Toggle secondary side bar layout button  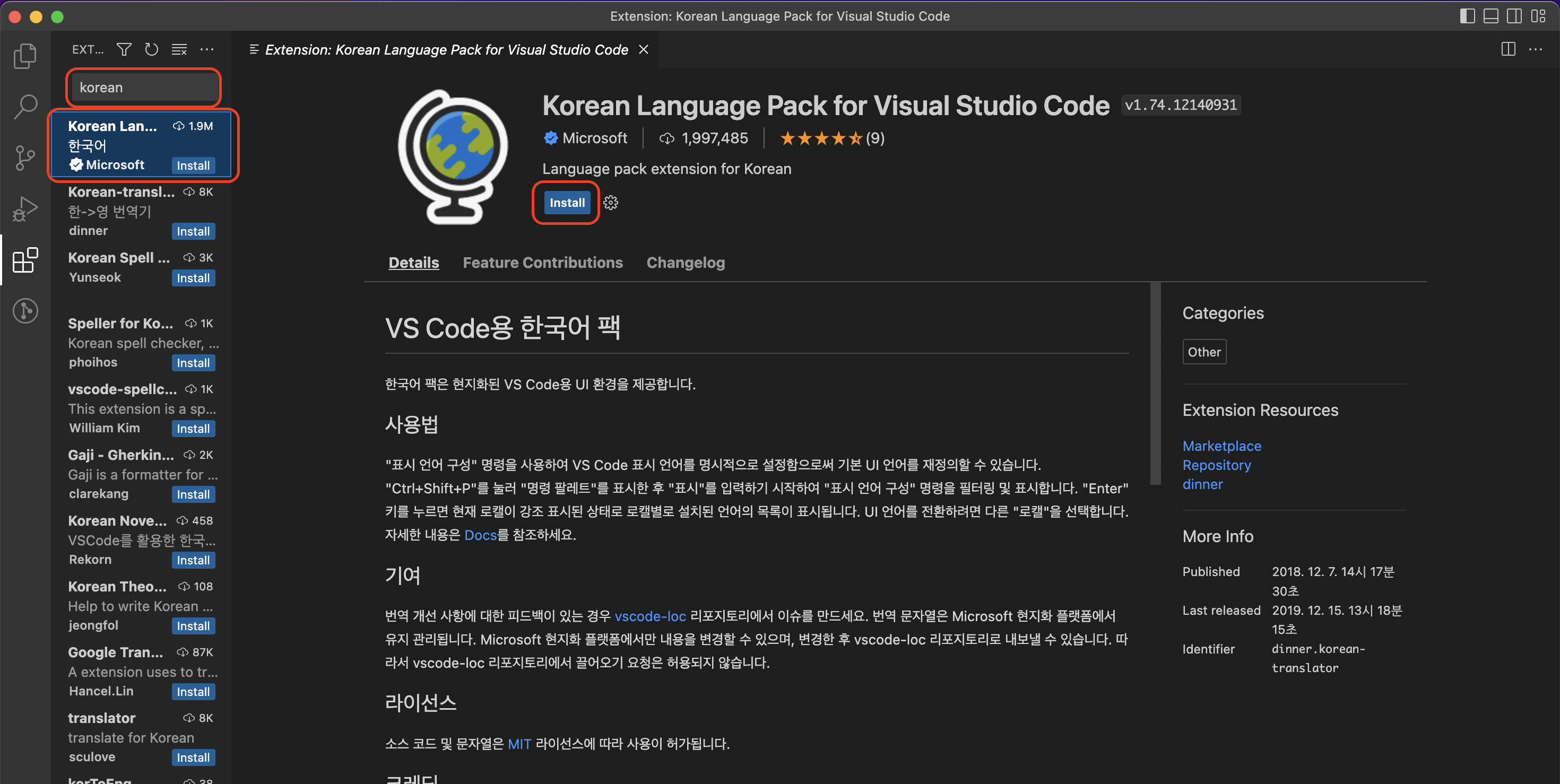tap(1514, 16)
